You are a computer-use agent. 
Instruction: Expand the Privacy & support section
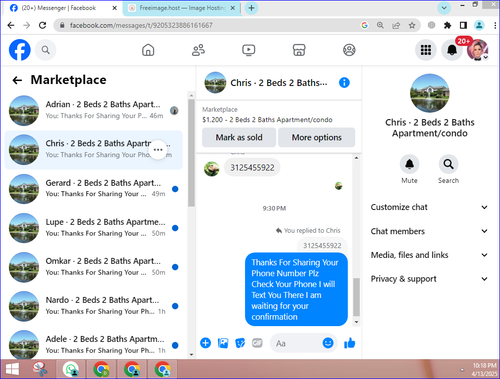[429, 279]
